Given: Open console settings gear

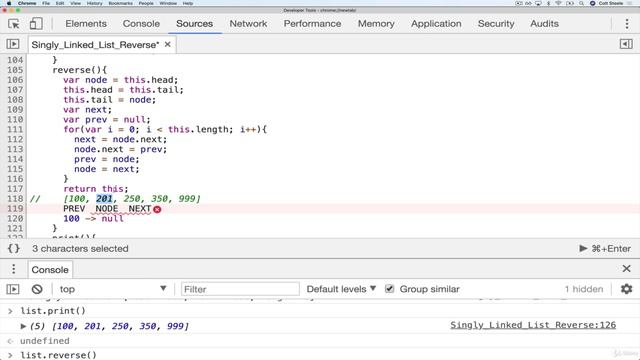Looking at the screenshot, I should click(627, 289).
